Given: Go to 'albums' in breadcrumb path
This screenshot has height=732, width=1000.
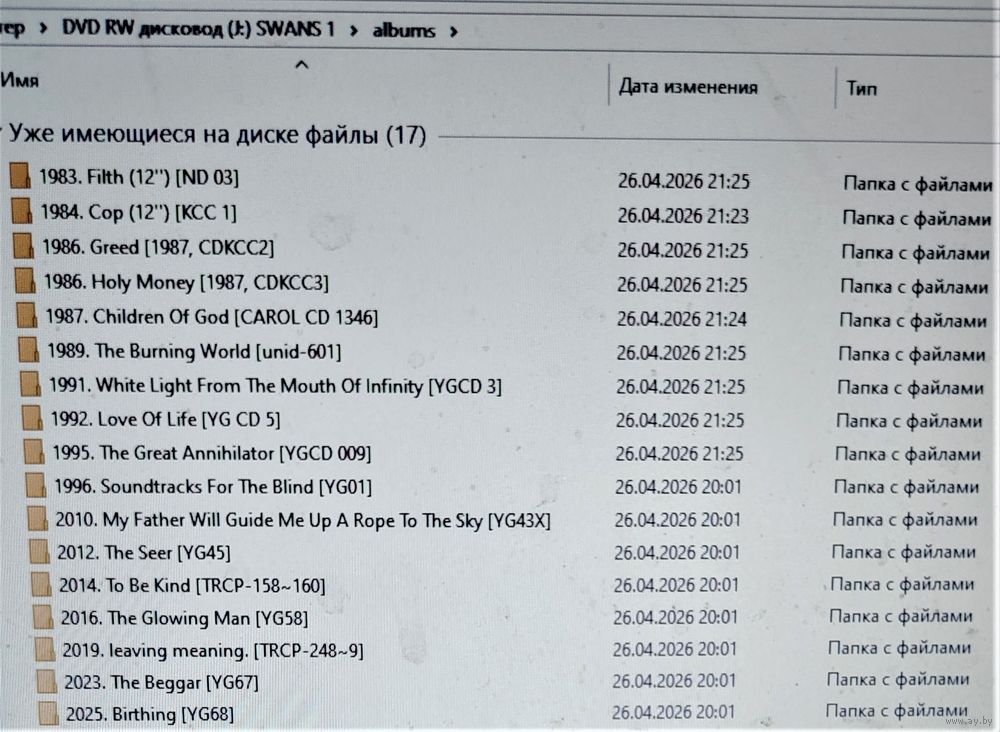Looking at the screenshot, I should (x=404, y=30).
